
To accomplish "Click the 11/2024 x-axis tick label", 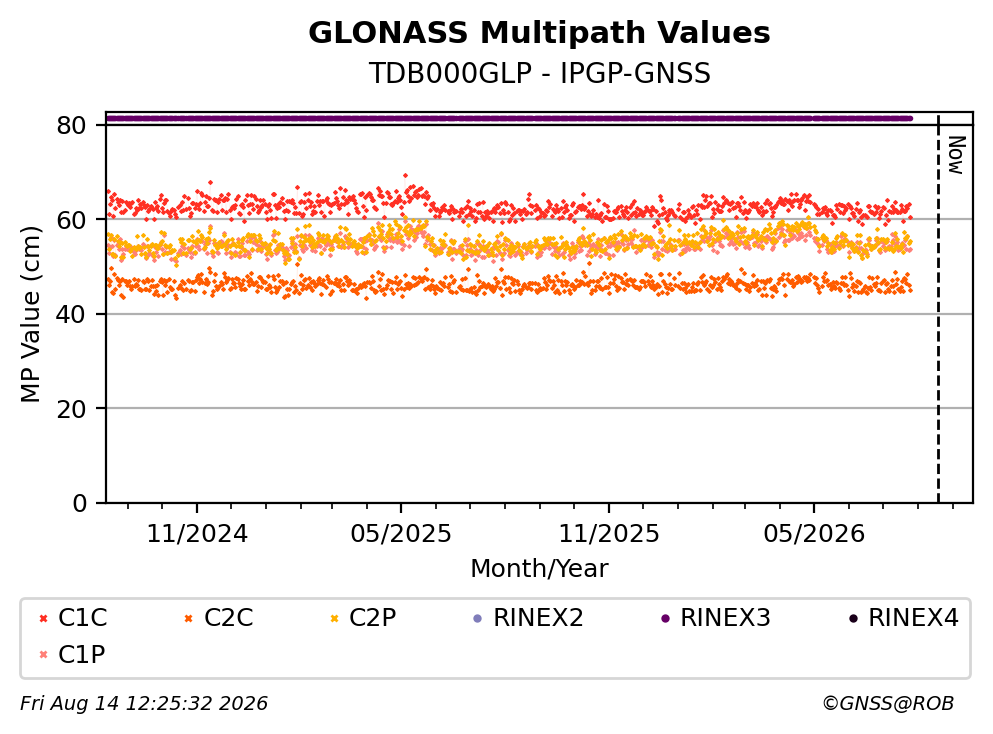I will (197, 534).
